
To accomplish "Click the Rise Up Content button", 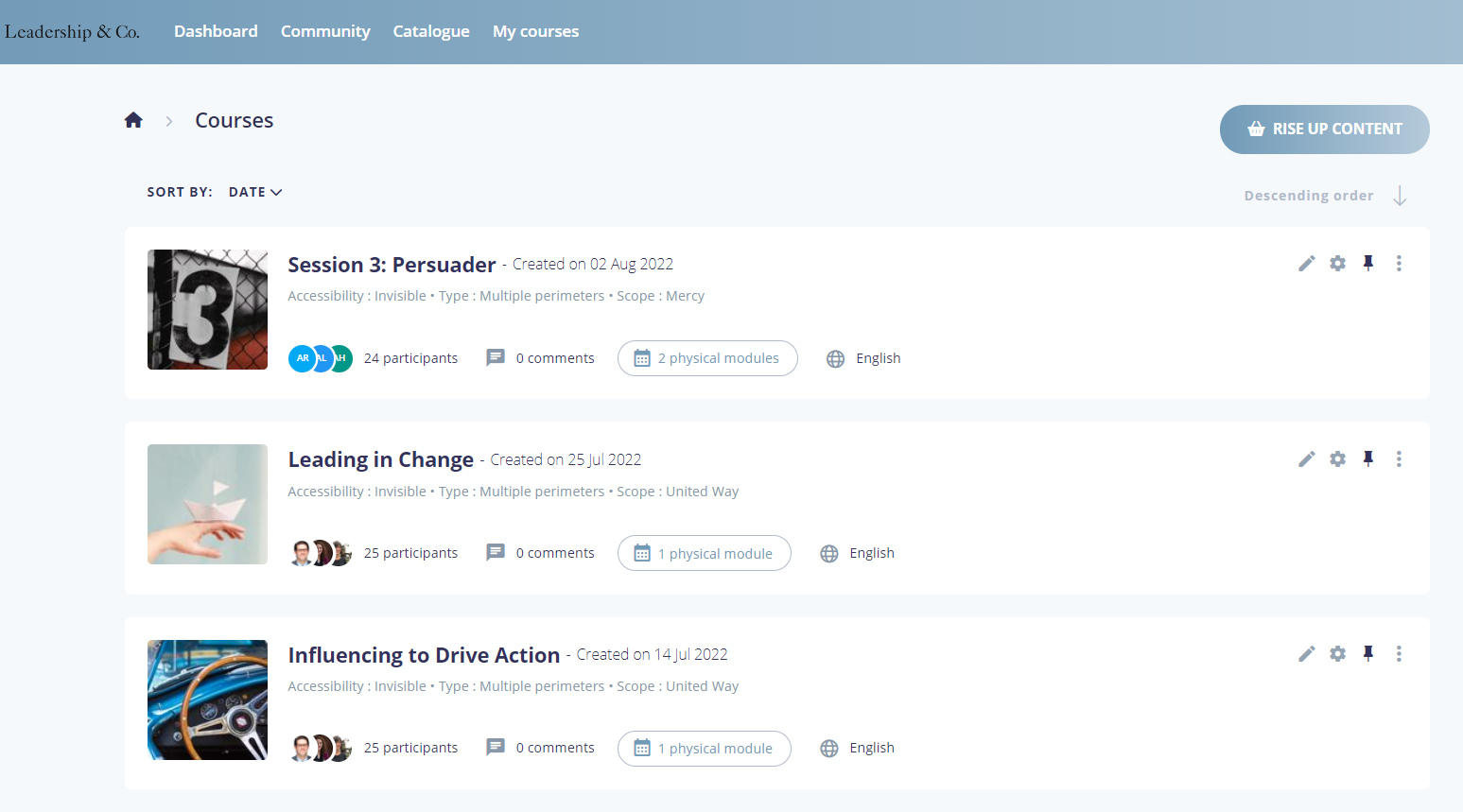I will point(1324,130).
